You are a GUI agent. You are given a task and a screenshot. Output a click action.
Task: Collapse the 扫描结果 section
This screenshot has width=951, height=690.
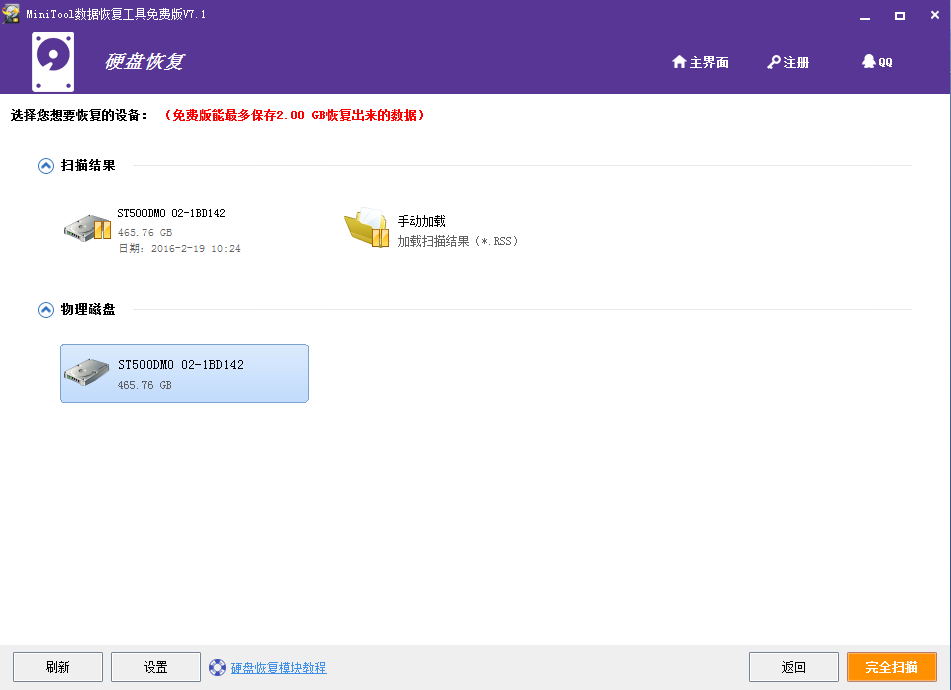click(45, 166)
